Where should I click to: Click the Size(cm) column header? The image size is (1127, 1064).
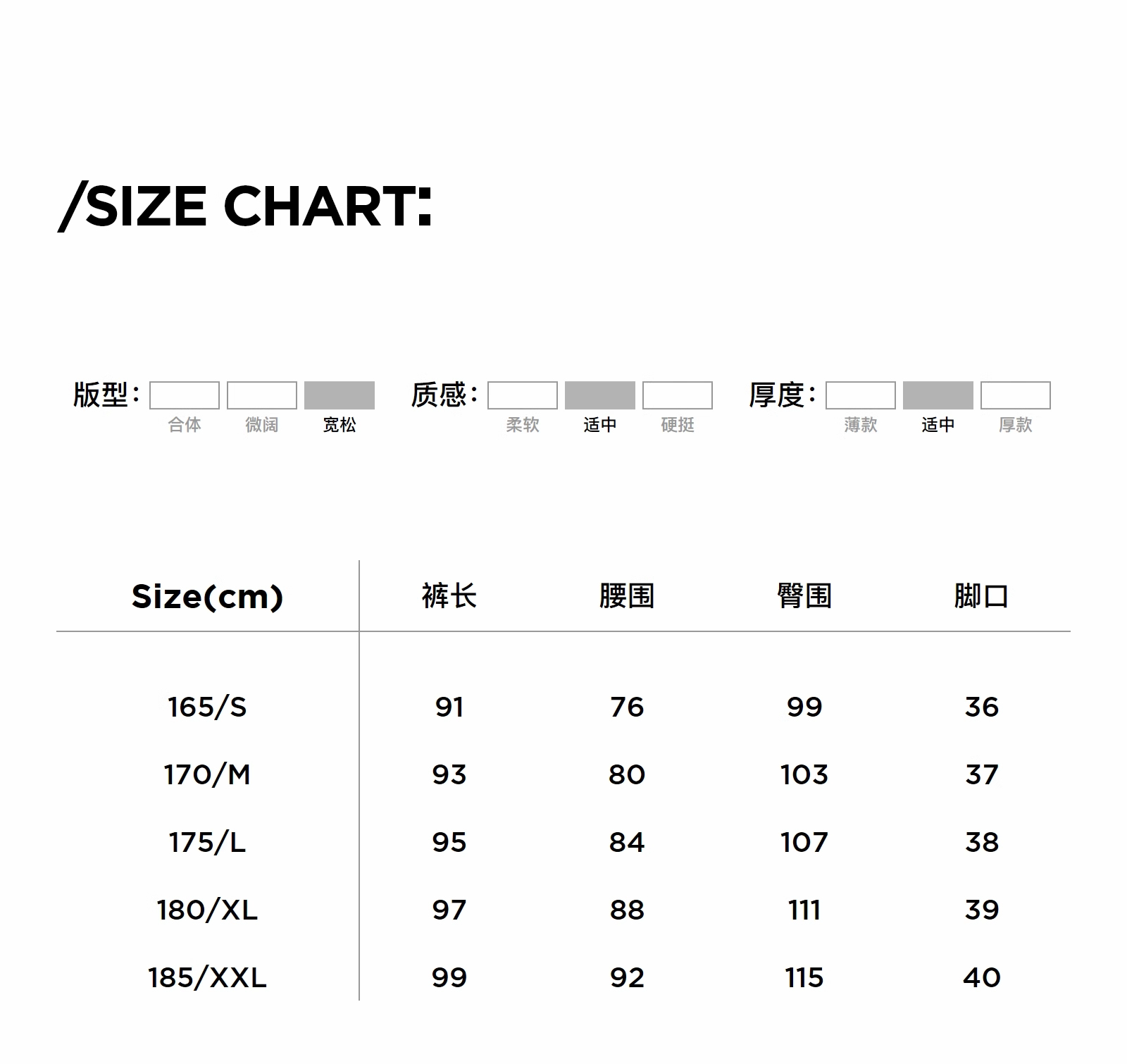(x=207, y=597)
